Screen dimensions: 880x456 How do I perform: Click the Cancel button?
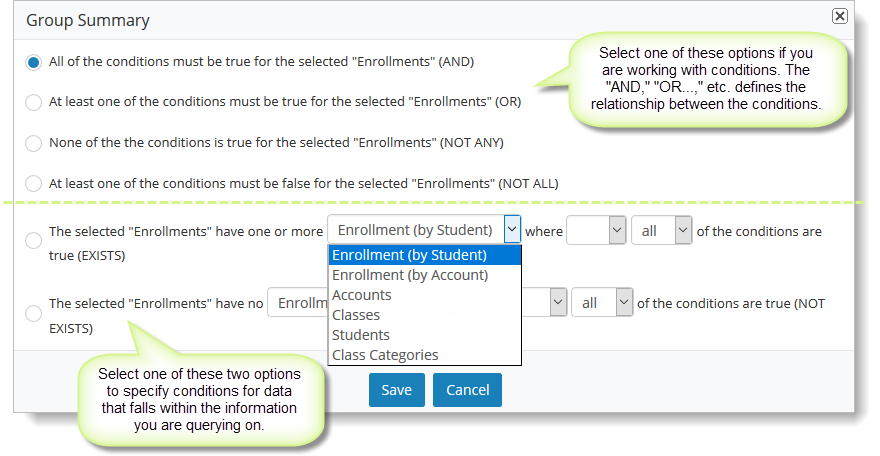(x=468, y=390)
